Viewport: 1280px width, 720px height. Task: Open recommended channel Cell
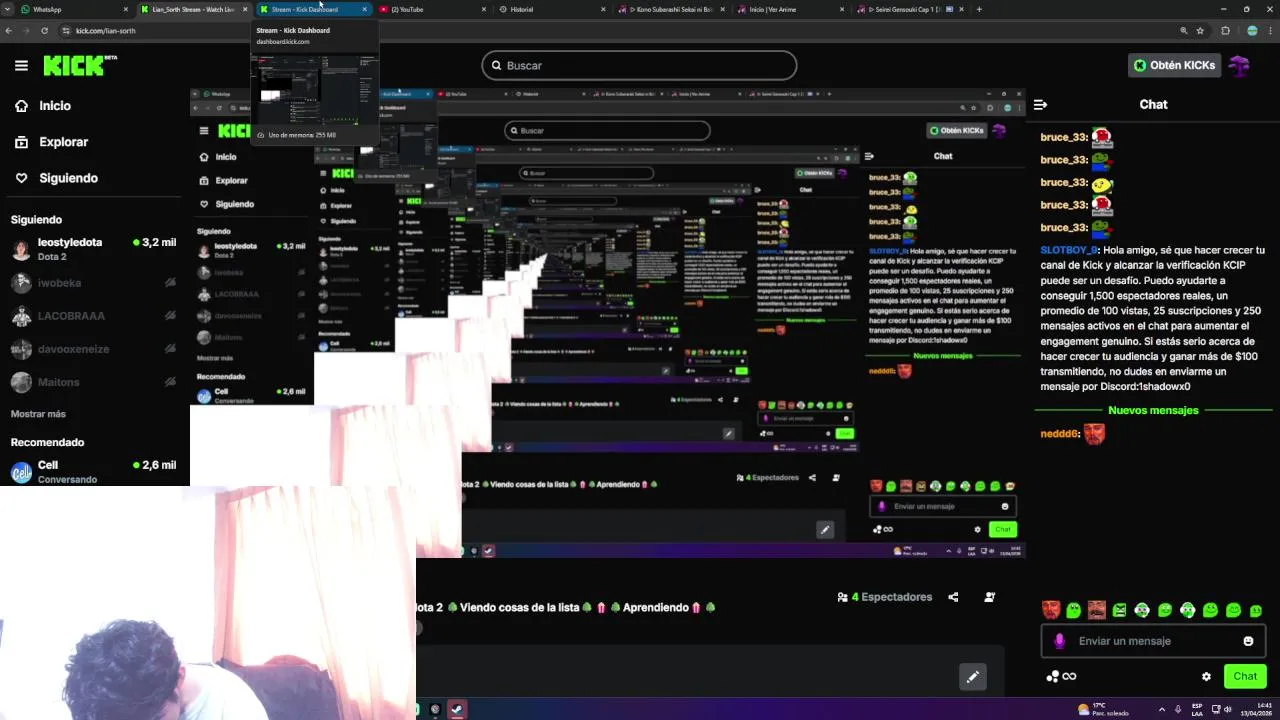[x=93, y=471]
